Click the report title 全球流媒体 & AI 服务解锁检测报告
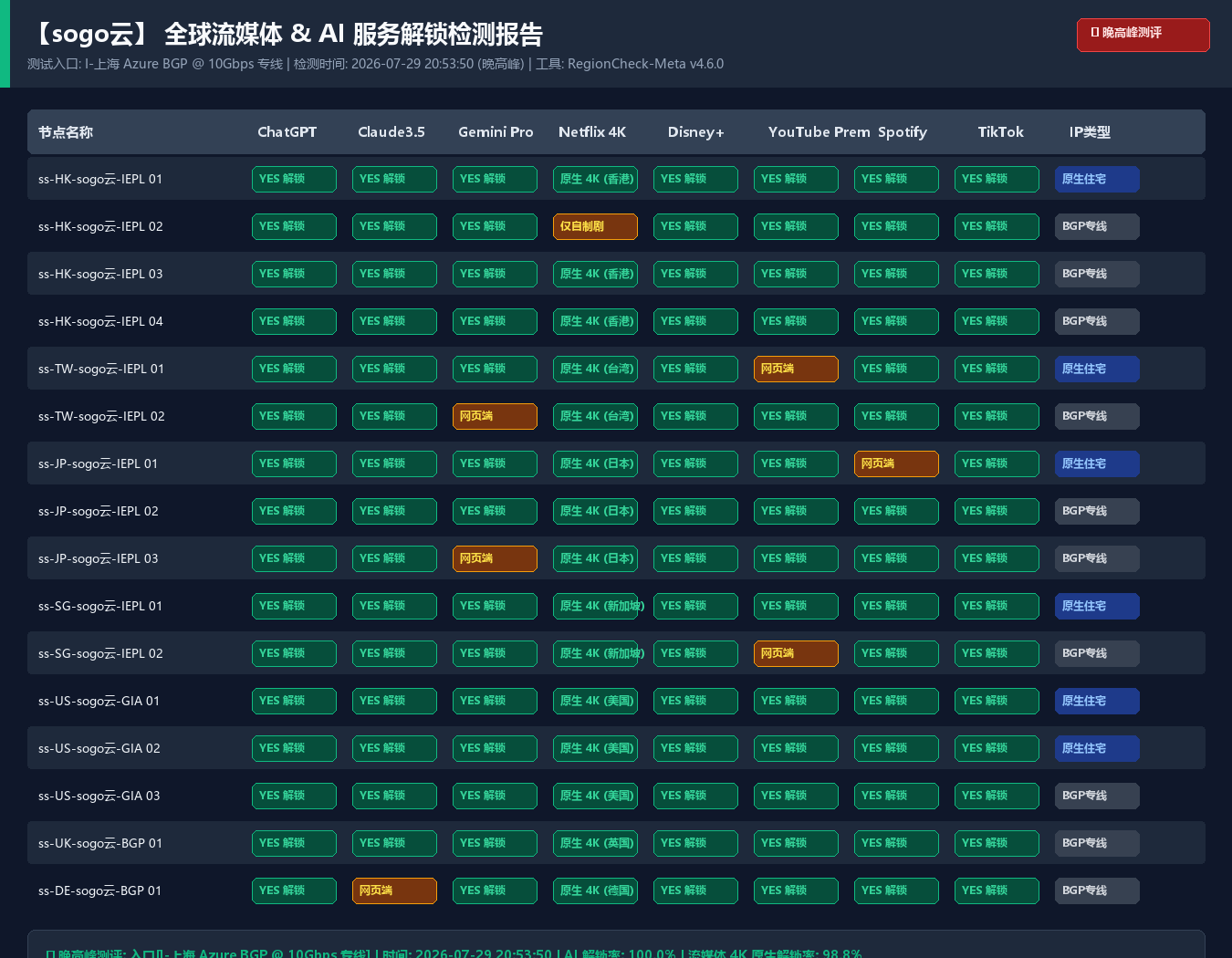Screen dimensions: 1232x958 coord(353,35)
